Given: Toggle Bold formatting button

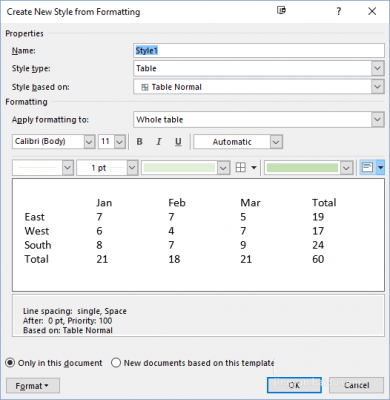Looking at the screenshot, I should click(x=140, y=142).
